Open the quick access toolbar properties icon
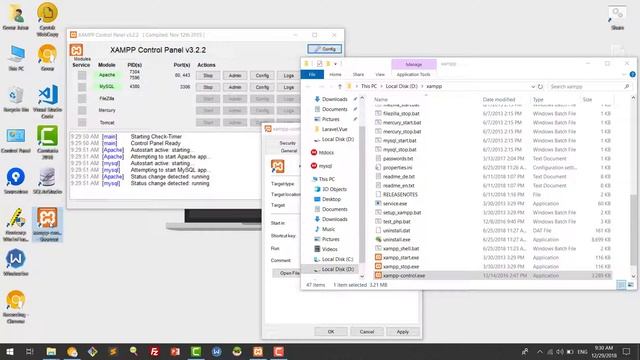Screen dimensions: 640x360 tap(319, 64)
